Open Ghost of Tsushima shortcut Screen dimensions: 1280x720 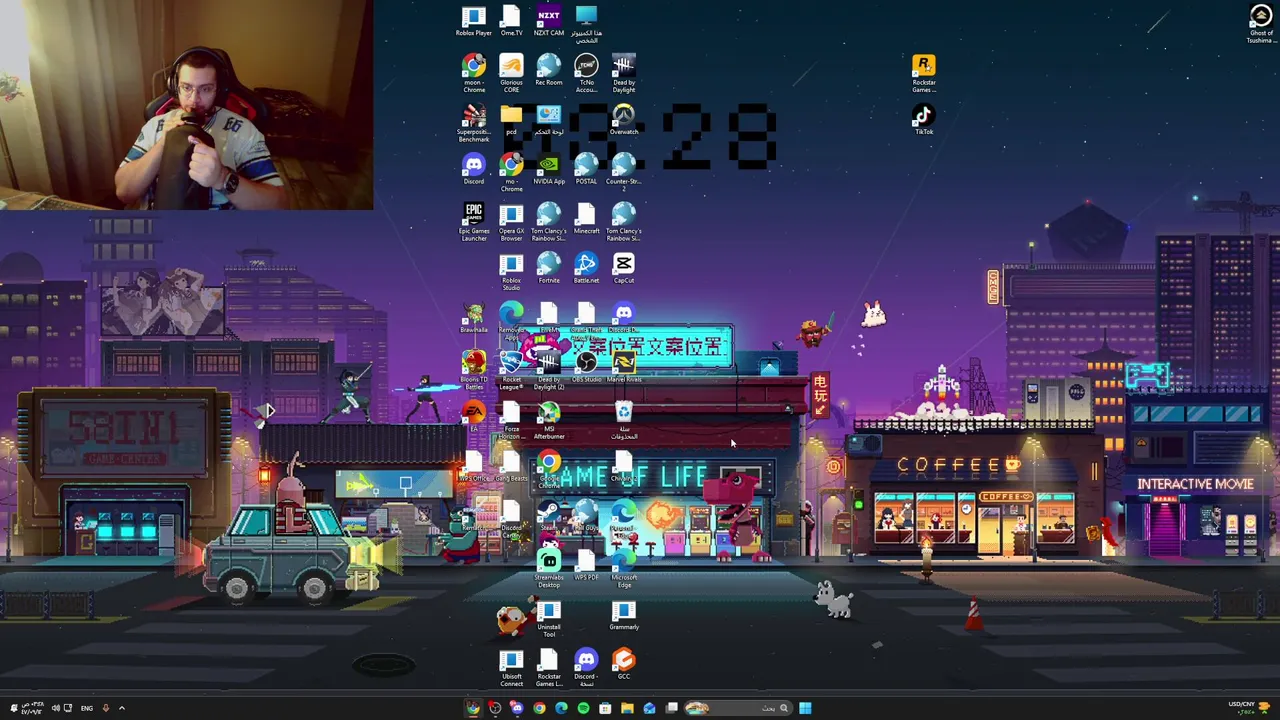click(x=1261, y=24)
